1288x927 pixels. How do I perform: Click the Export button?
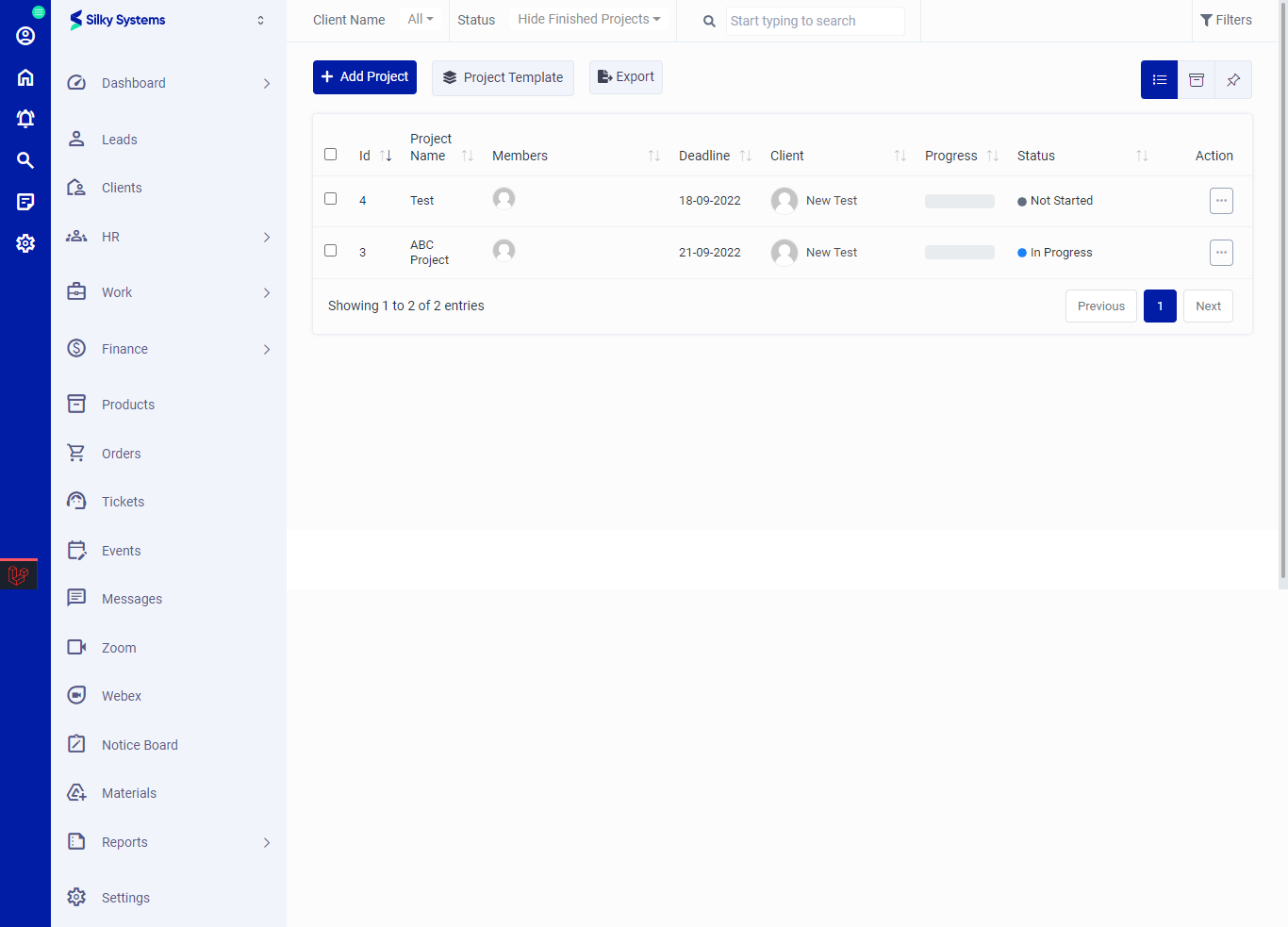(x=625, y=76)
